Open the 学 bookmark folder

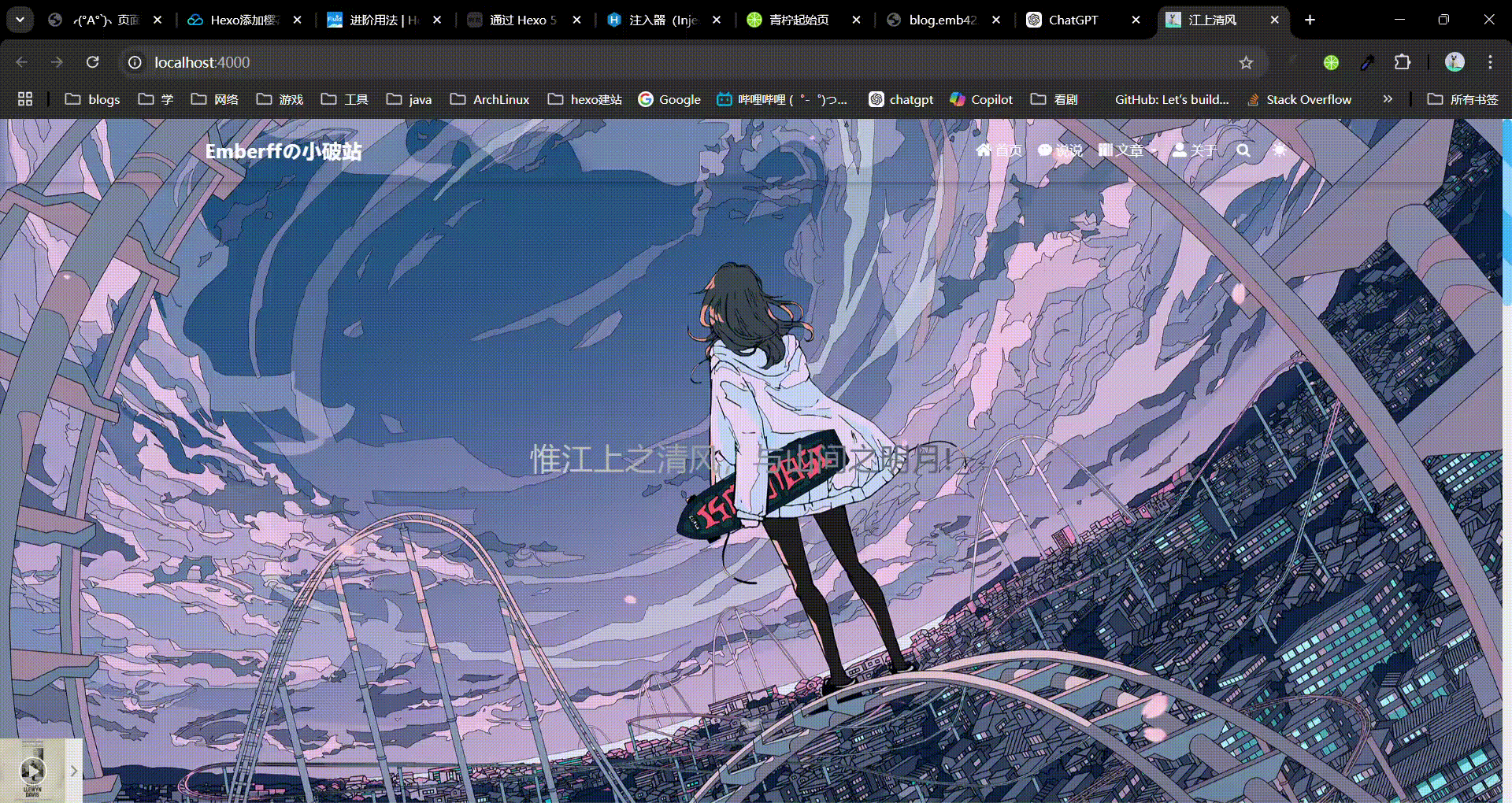point(156,99)
